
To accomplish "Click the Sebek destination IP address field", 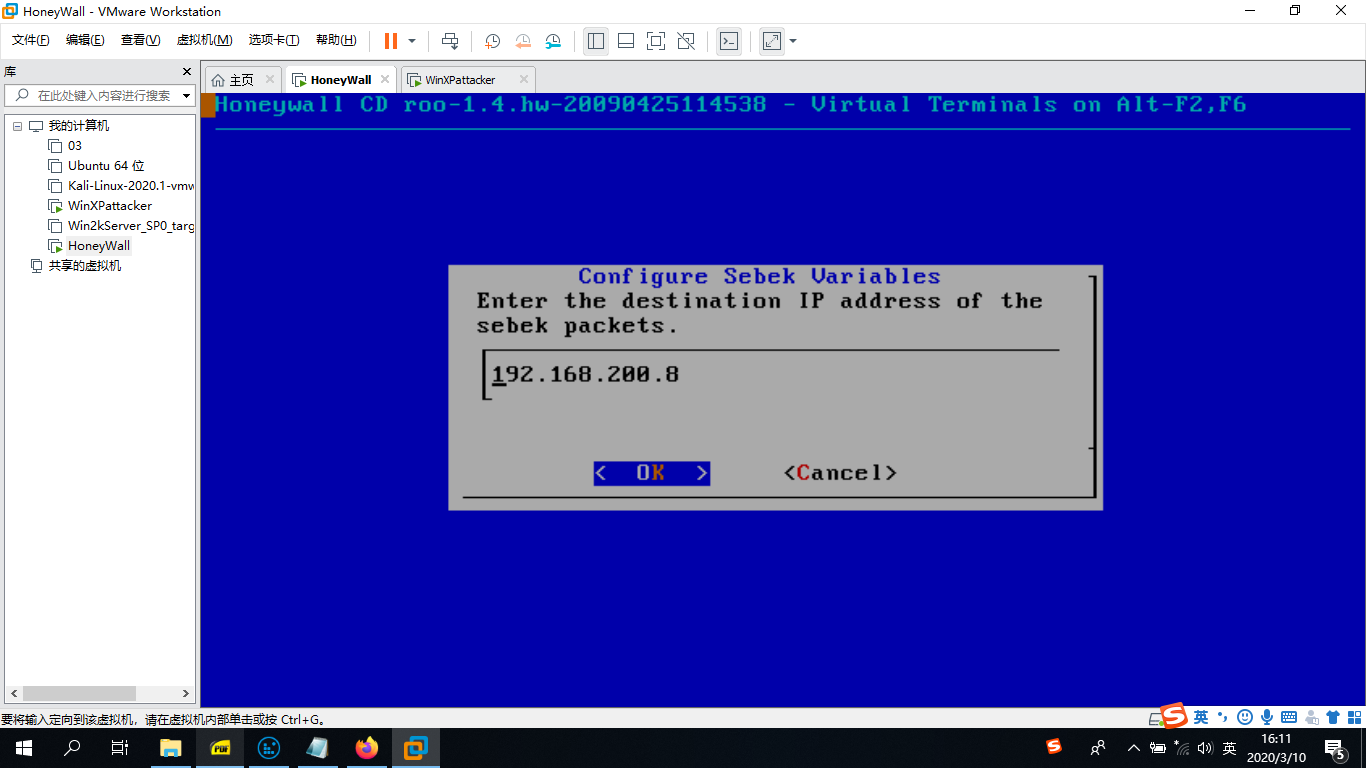I will coord(770,375).
